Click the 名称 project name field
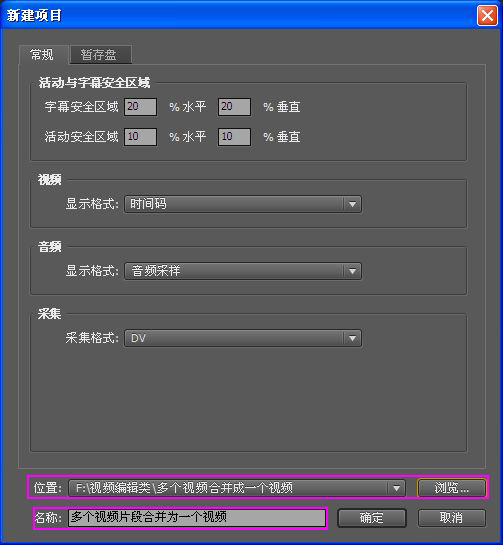503x545 pixels. [197, 518]
